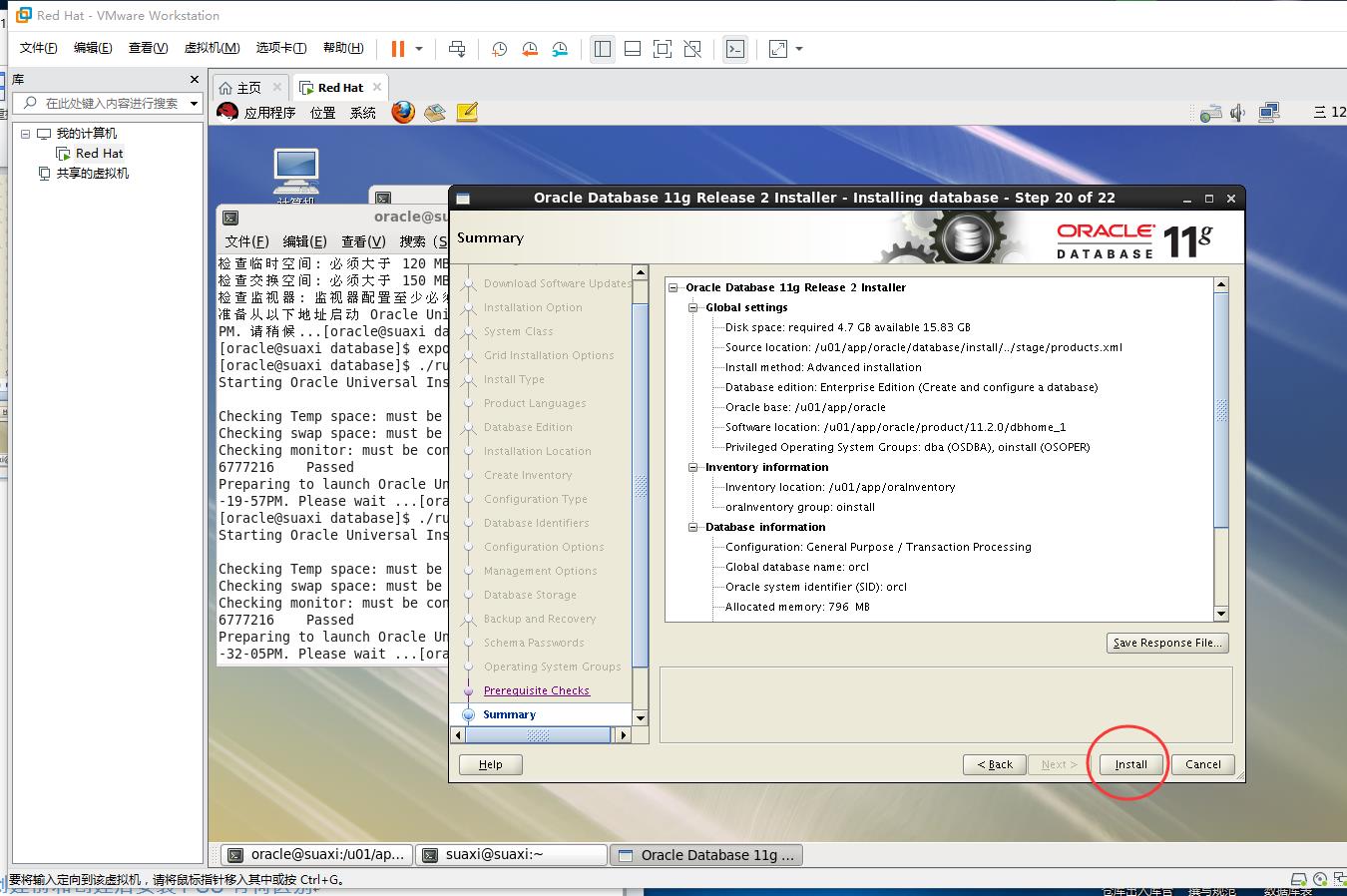Screen dimensions: 1347x896
Task: Open installer Help
Action: [x=491, y=764]
